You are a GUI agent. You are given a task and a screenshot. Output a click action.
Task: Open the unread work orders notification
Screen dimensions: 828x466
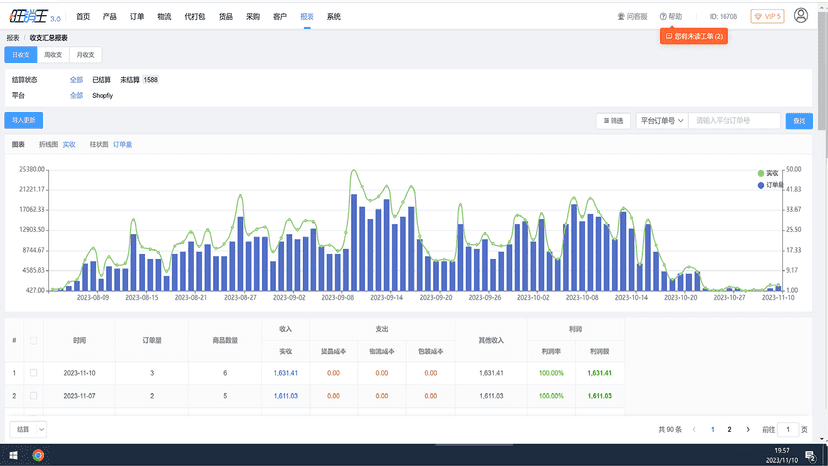click(693, 36)
